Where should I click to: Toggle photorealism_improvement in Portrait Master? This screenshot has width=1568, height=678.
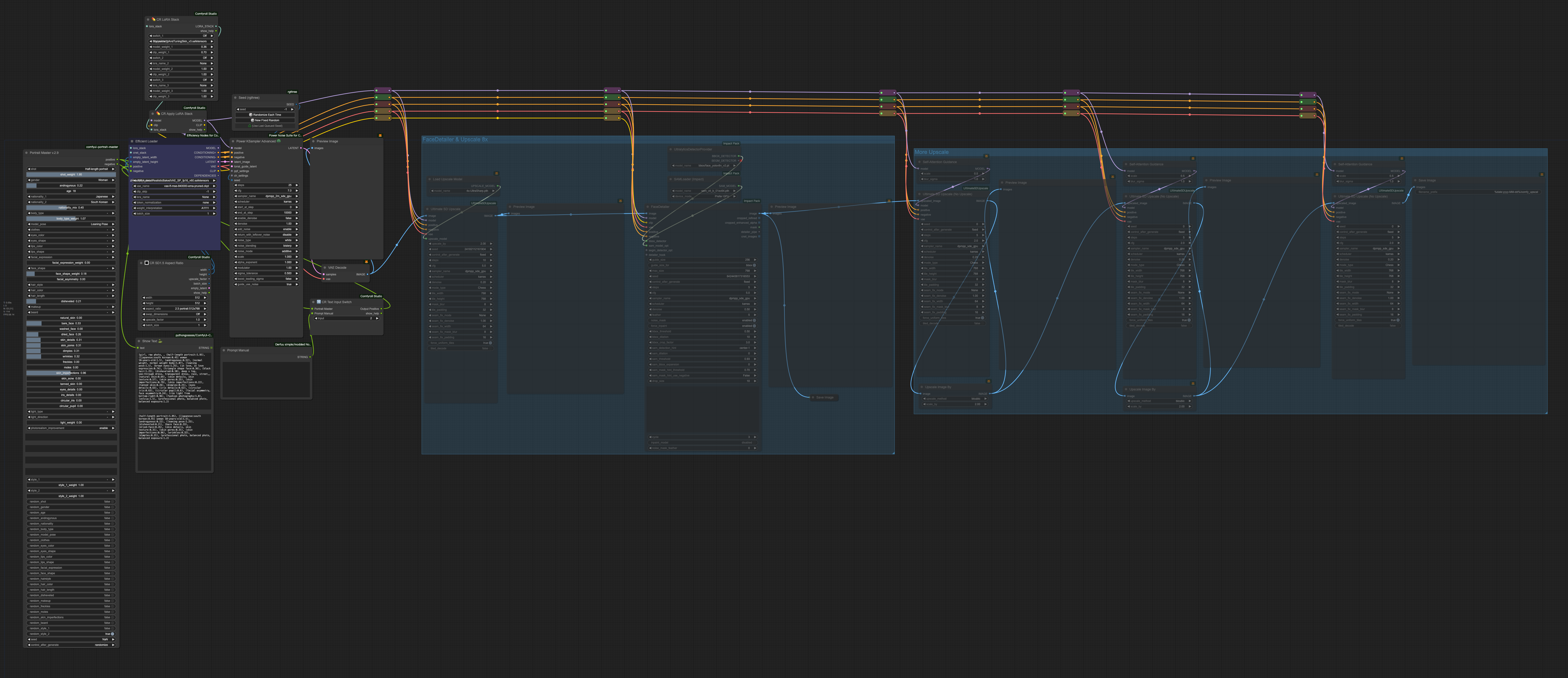click(x=71, y=428)
